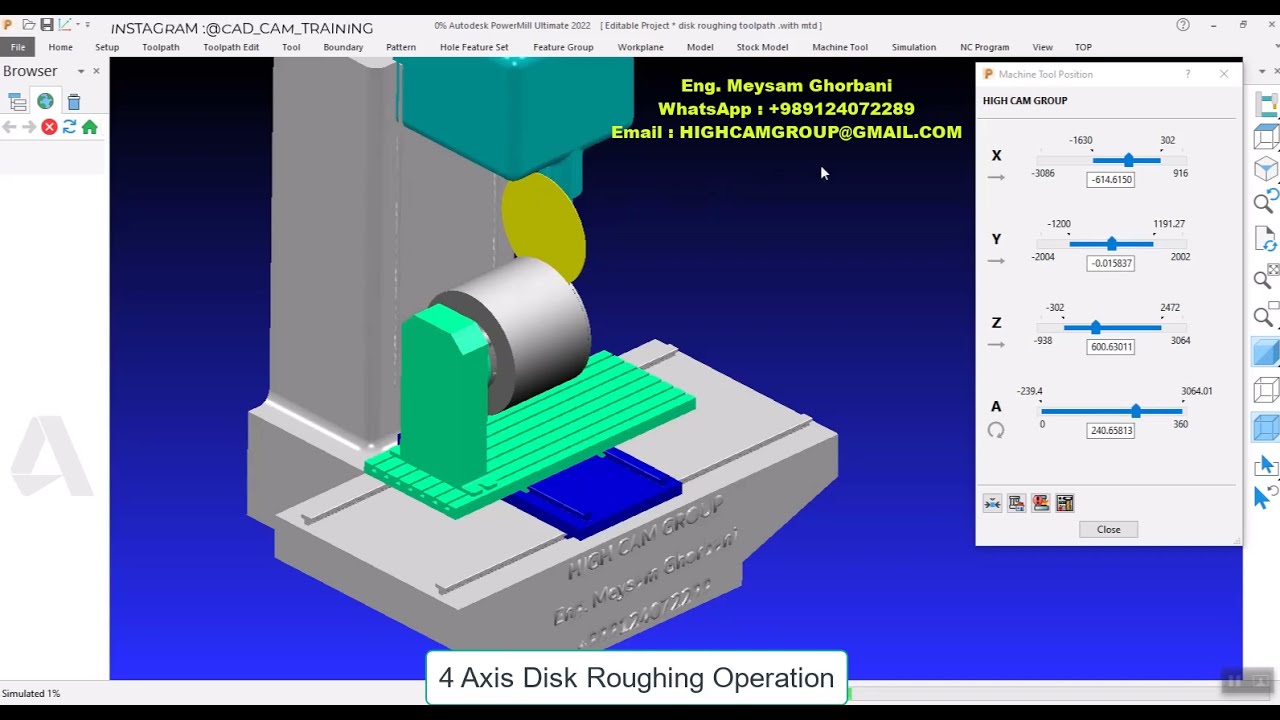Open the Hole Feature Set tab

[x=474, y=47]
